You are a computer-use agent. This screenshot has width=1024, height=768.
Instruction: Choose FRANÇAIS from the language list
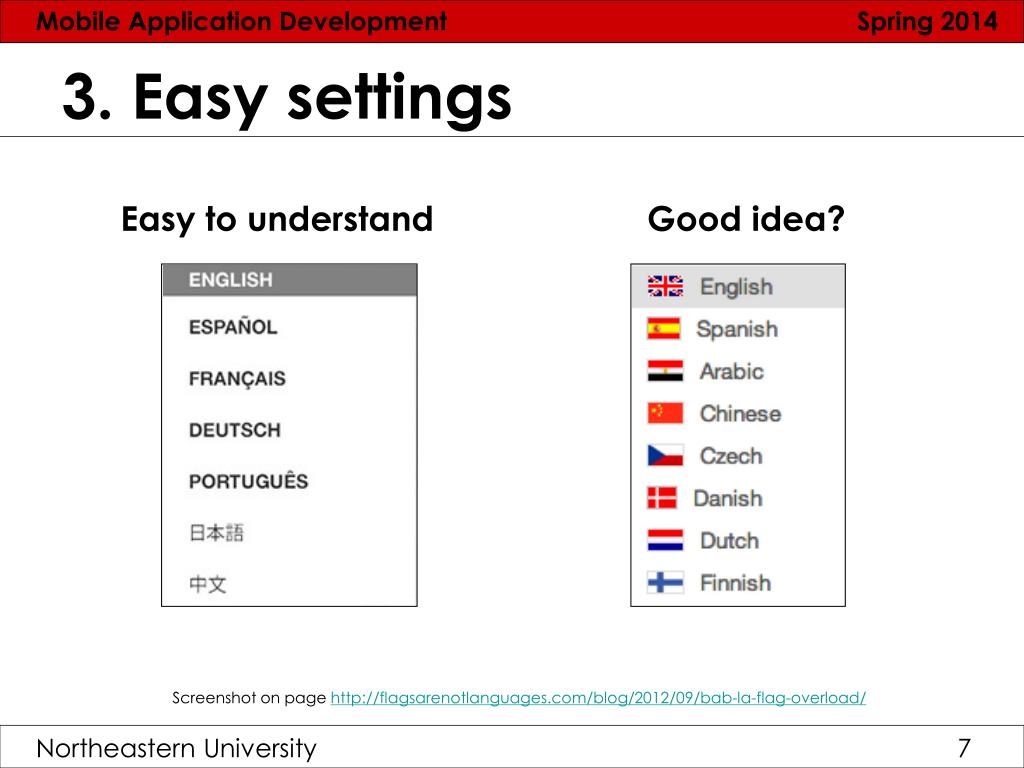(237, 378)
